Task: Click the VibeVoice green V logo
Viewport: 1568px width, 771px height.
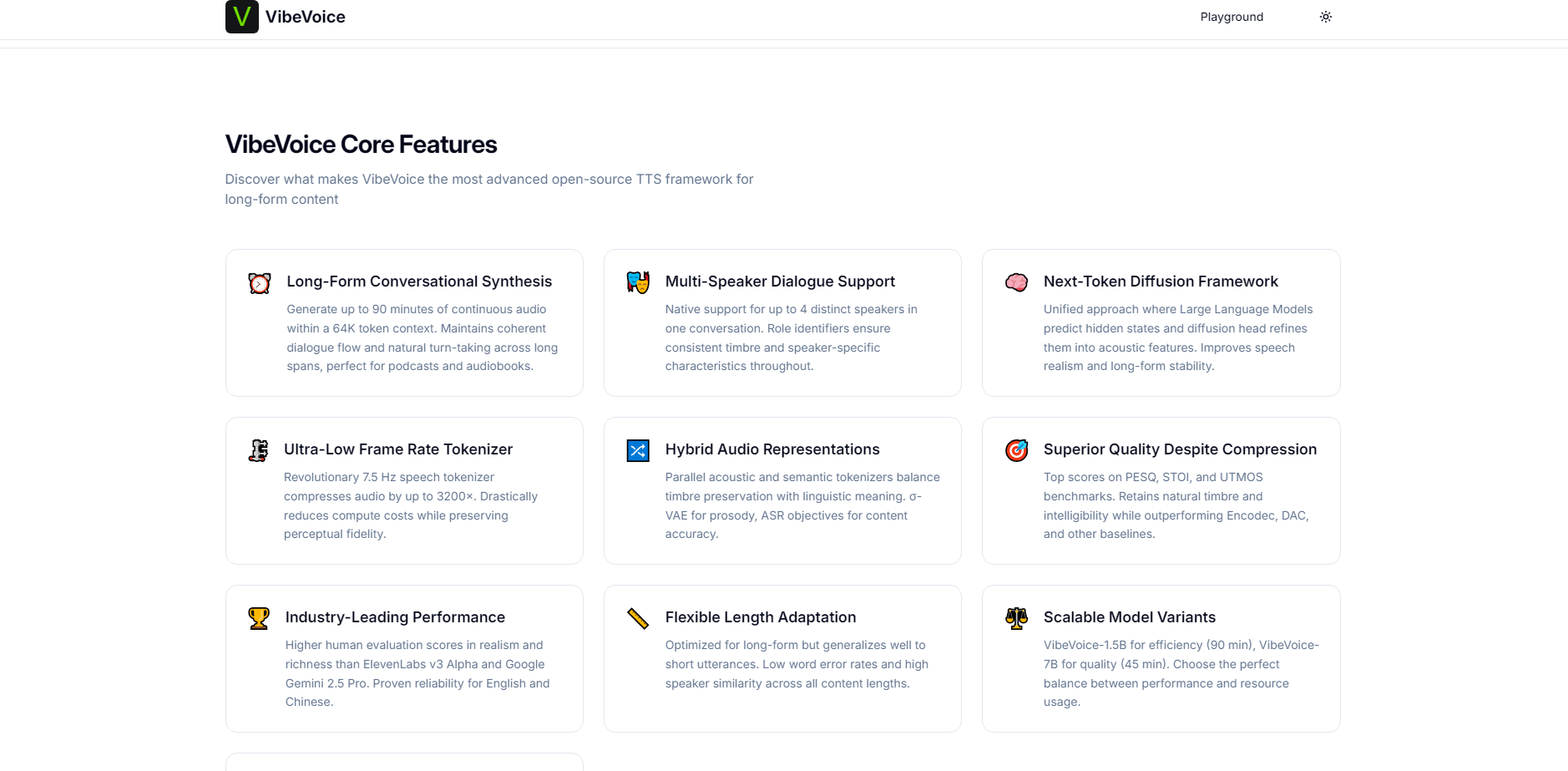Action: coord(241,17)
